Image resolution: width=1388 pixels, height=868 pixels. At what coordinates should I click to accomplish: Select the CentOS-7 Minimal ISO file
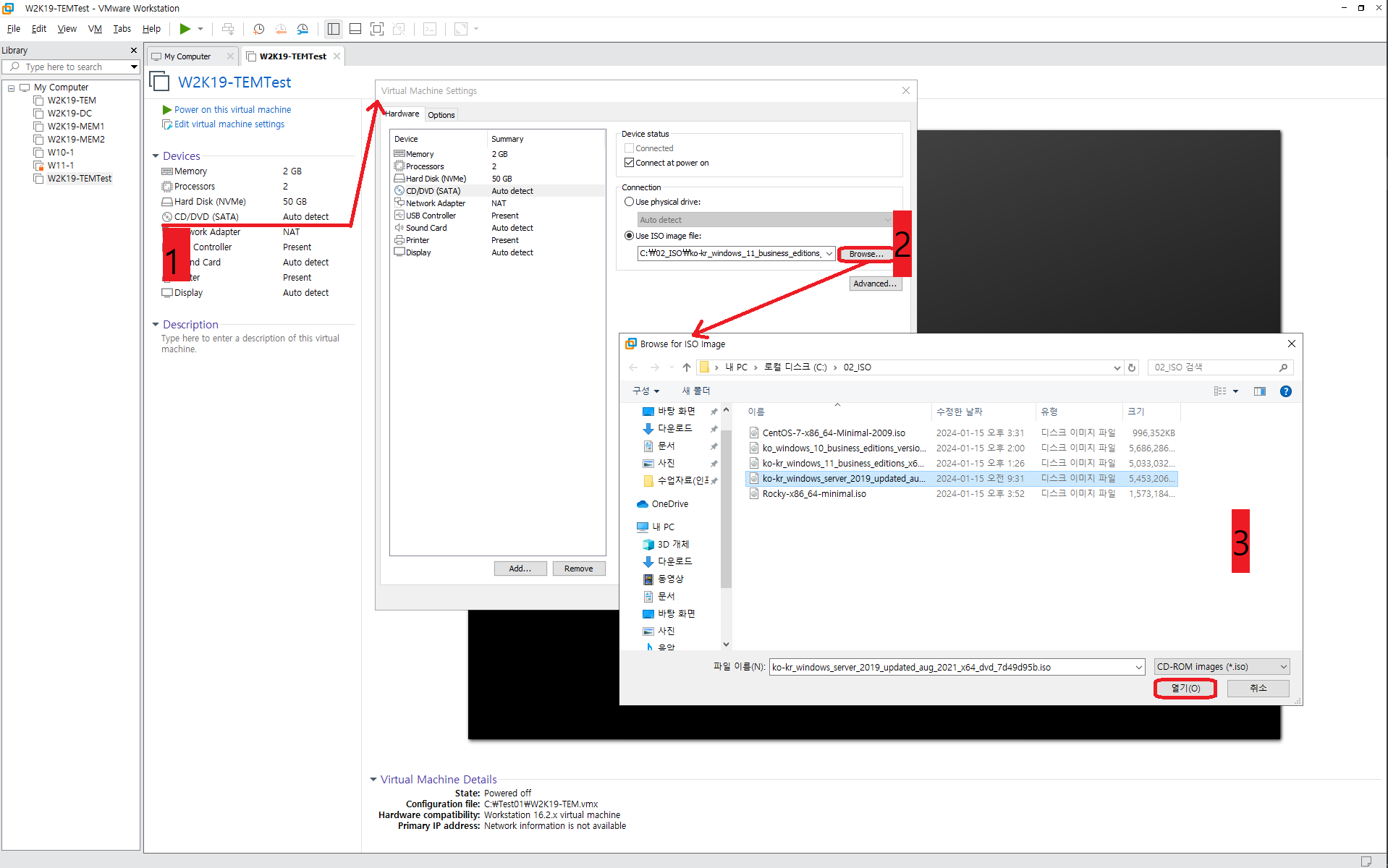tap(962, 433)
